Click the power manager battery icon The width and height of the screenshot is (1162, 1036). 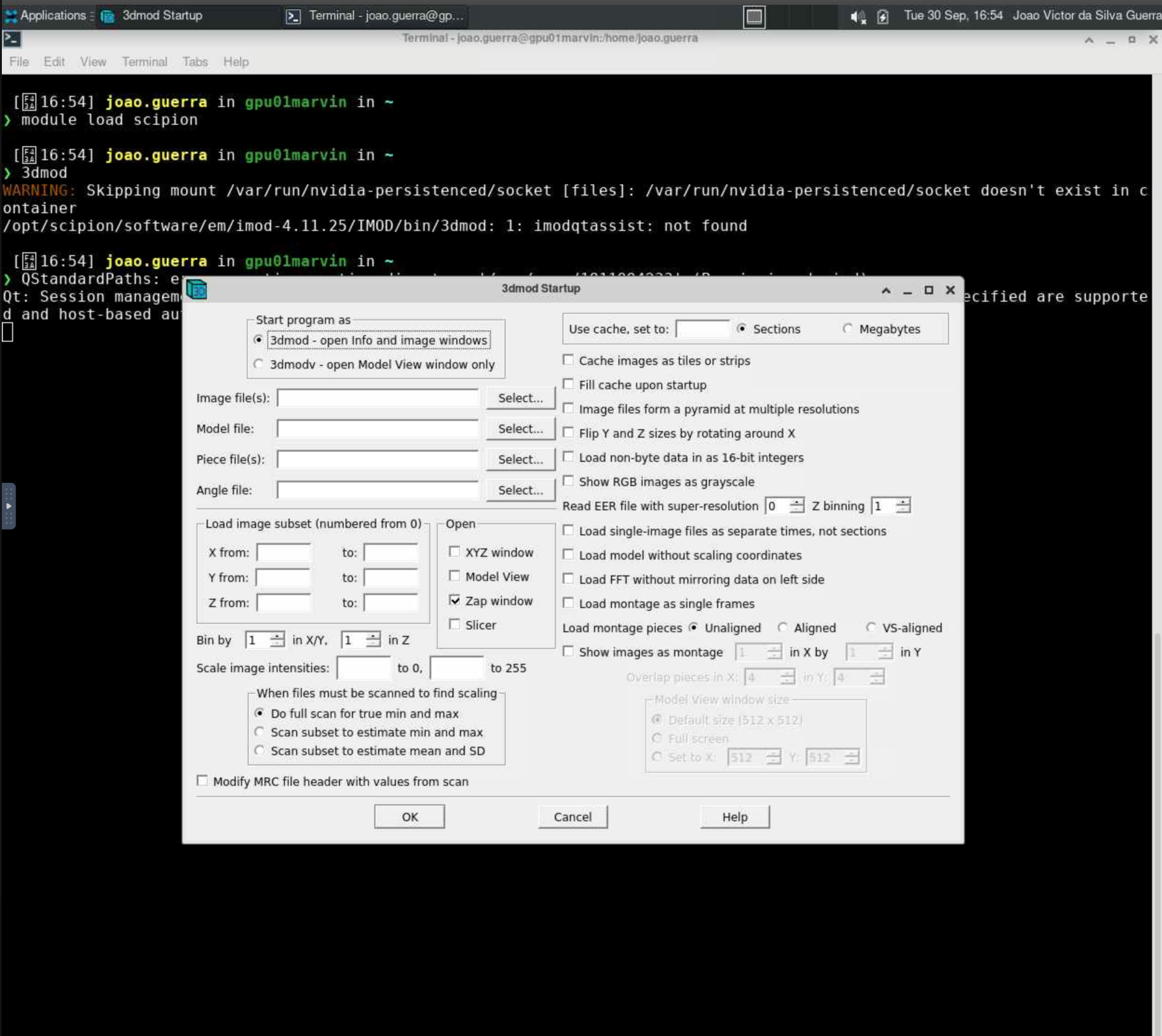click(x=882, y=17)
